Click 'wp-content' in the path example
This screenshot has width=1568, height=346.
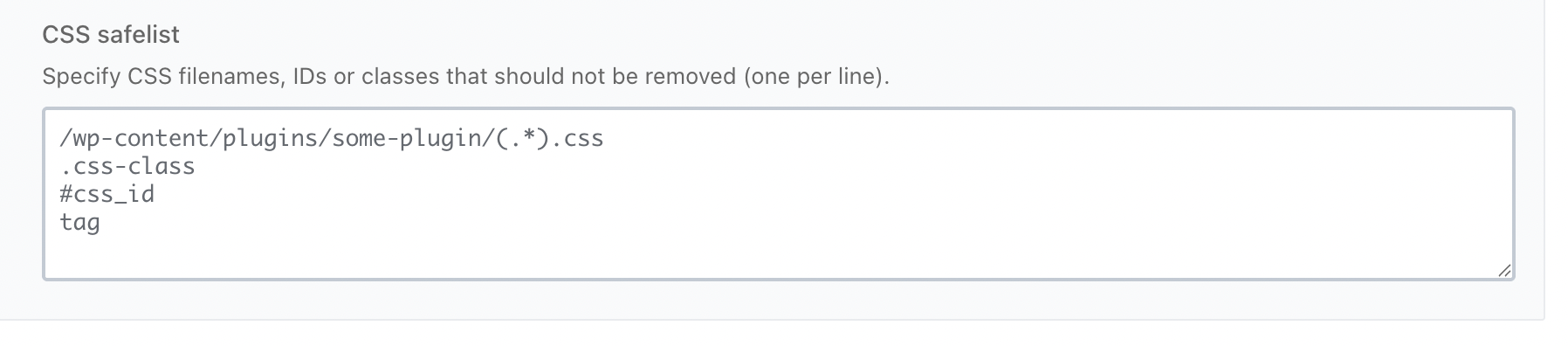coord(141,139)
